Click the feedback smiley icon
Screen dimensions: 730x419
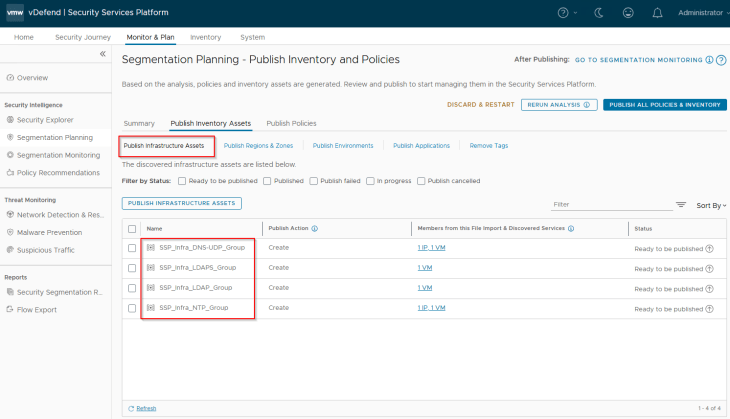point(627,13)
